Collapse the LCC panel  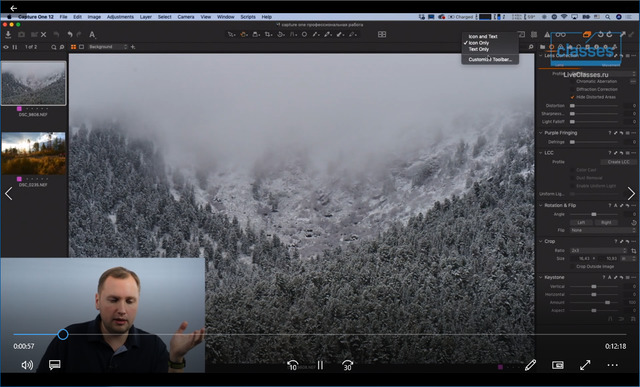(541, 153)
